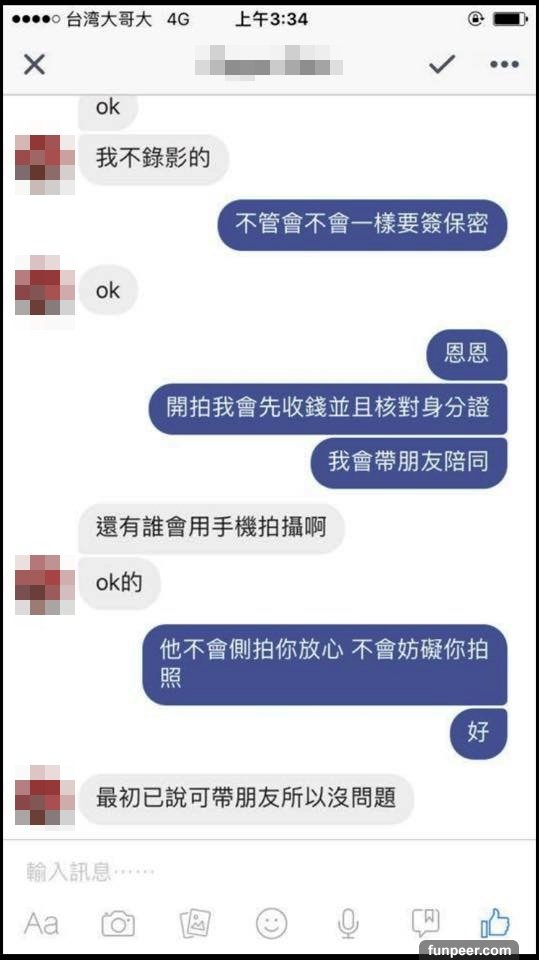Screen dimensions: 539x960
Task: Open the sticker bubble icon next to thumbs-up
Action: pyautogui.click(x=425, y=923)
